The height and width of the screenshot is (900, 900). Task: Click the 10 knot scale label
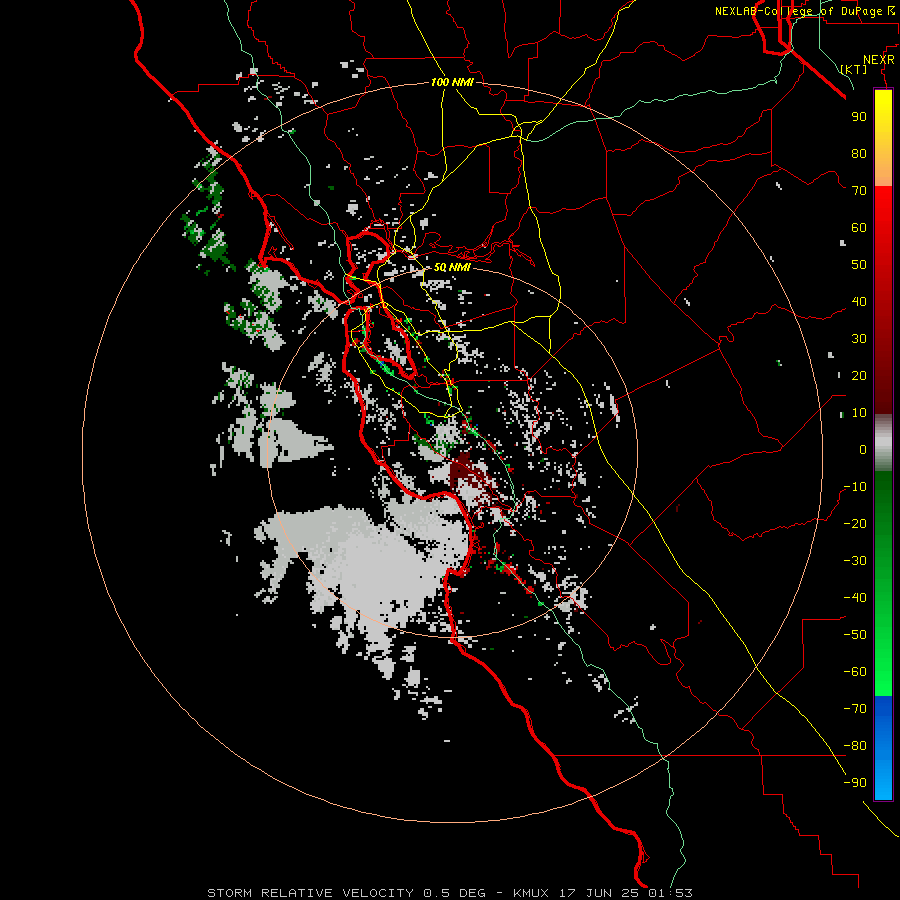pos(859,413)
